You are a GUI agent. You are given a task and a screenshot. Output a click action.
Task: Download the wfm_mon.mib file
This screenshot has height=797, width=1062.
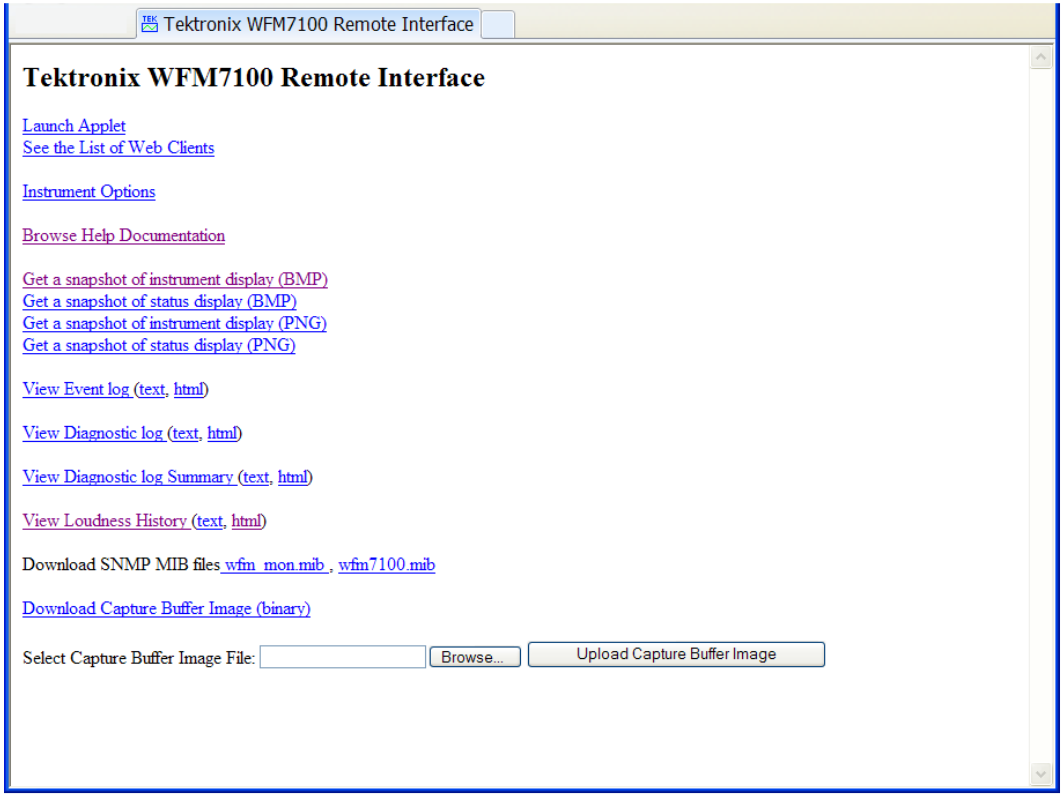coord(274,565)
